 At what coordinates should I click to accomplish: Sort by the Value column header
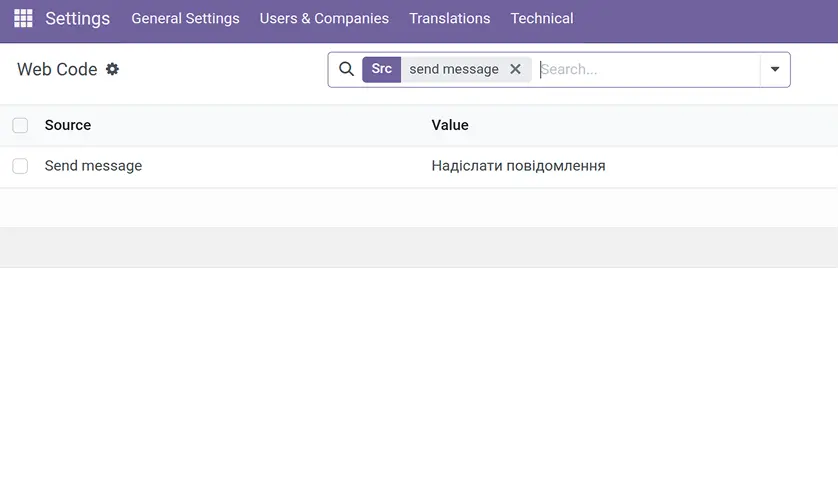(450, 125)
